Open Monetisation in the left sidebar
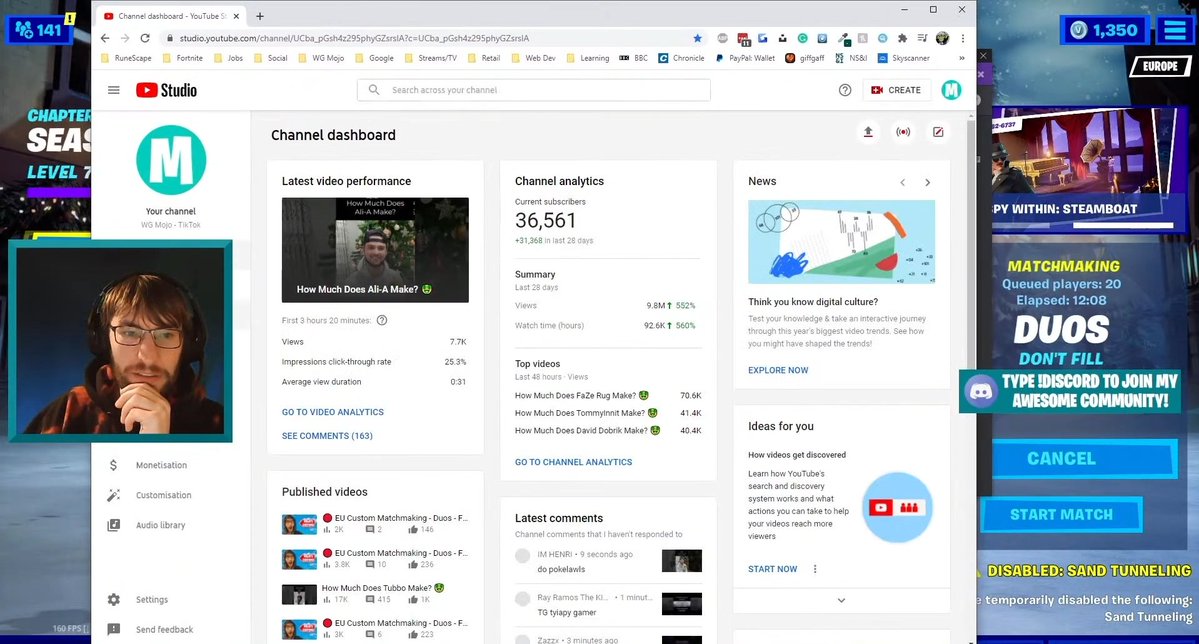Screen dimensions: 1199x644 point(161,465)
